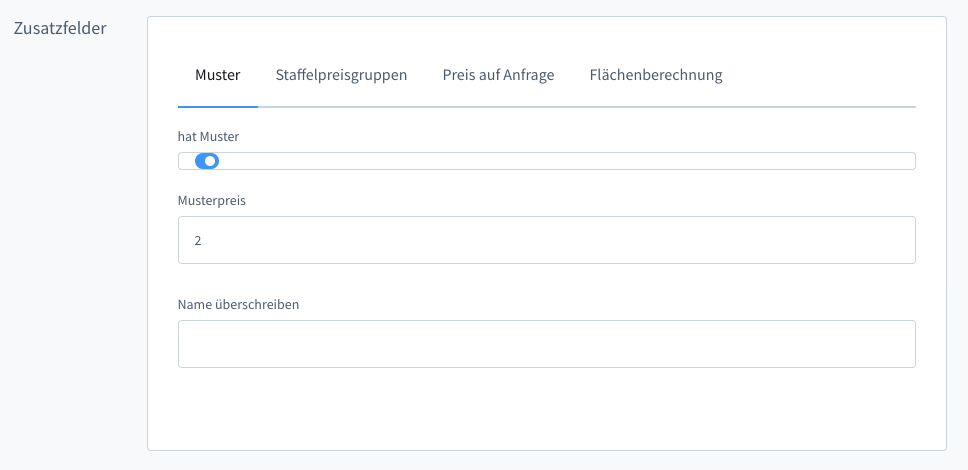Image resolution: width=968 pixels, height=470 pixels.
Task: Disable the hat Muster switch
Action: 207,161
